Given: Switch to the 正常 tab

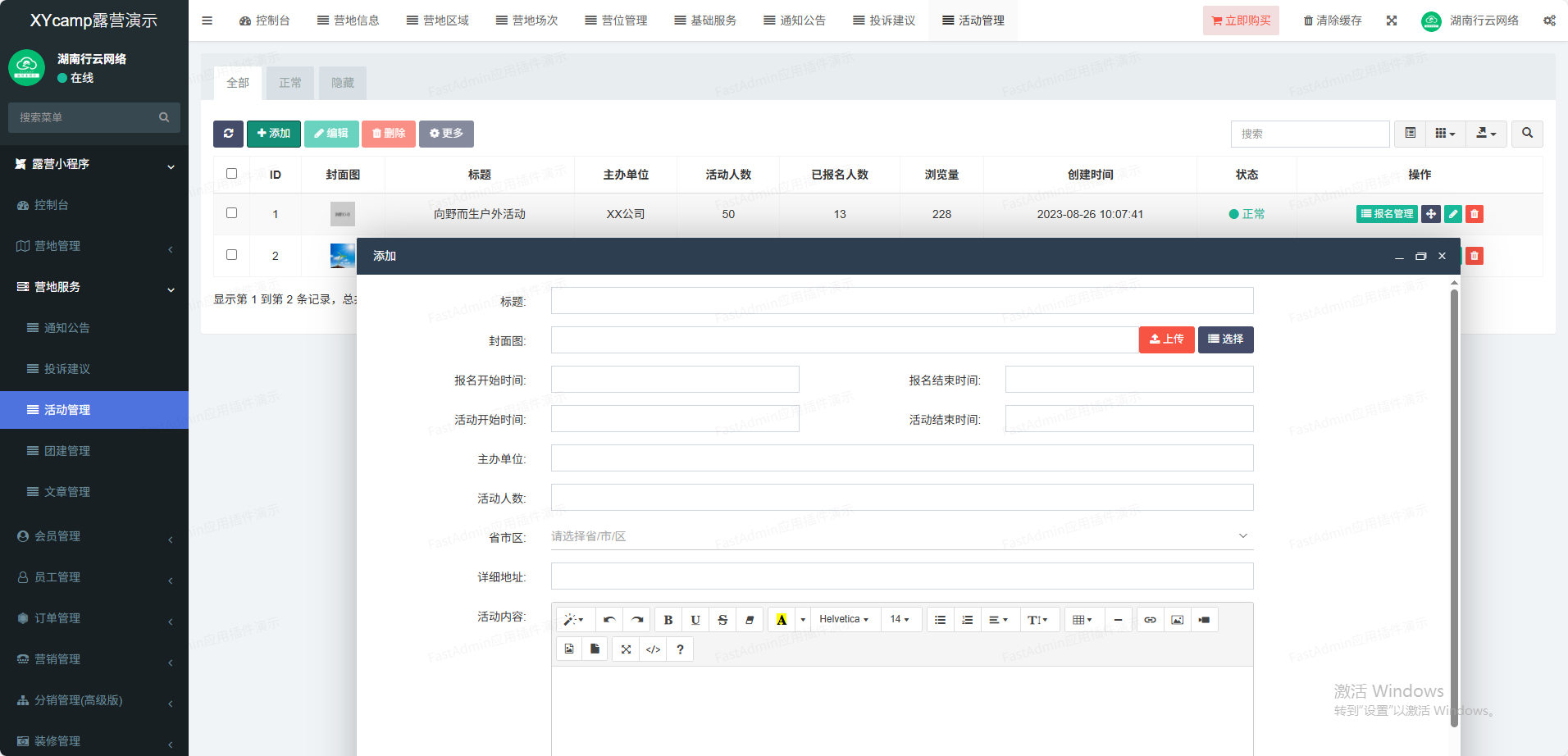Looking at the screenshot, I should pos(289,83).
